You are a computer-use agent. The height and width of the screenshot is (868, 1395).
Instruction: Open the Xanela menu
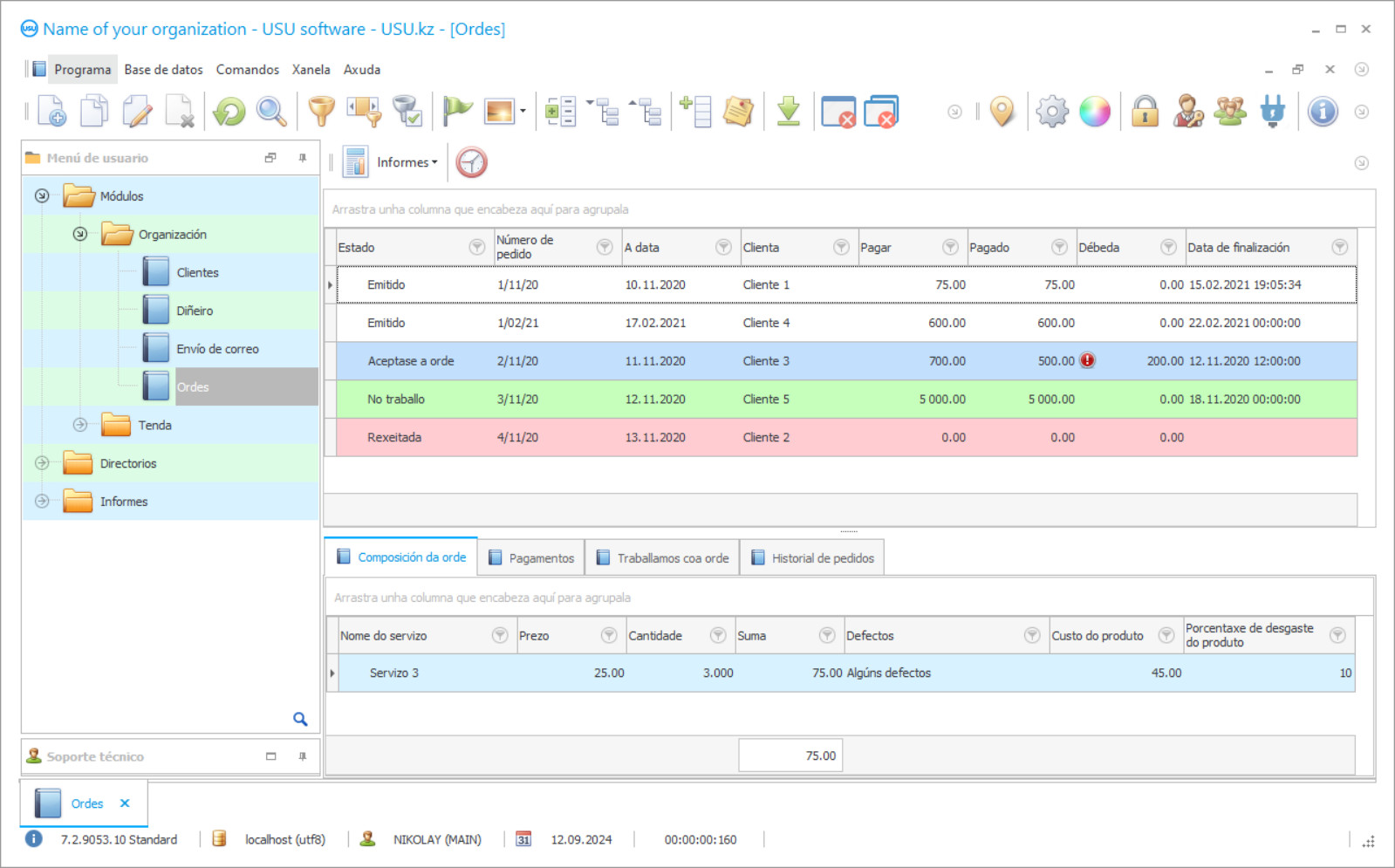(311, 70)
